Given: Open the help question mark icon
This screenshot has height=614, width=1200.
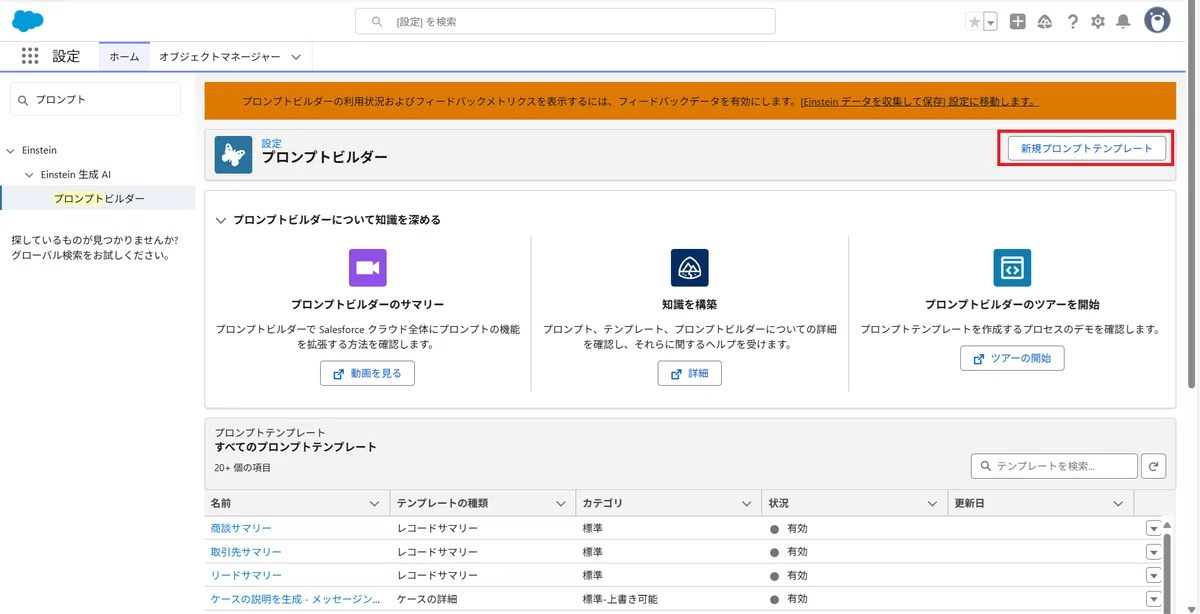Looking at the screenshot, I should tap(1072, 21).
